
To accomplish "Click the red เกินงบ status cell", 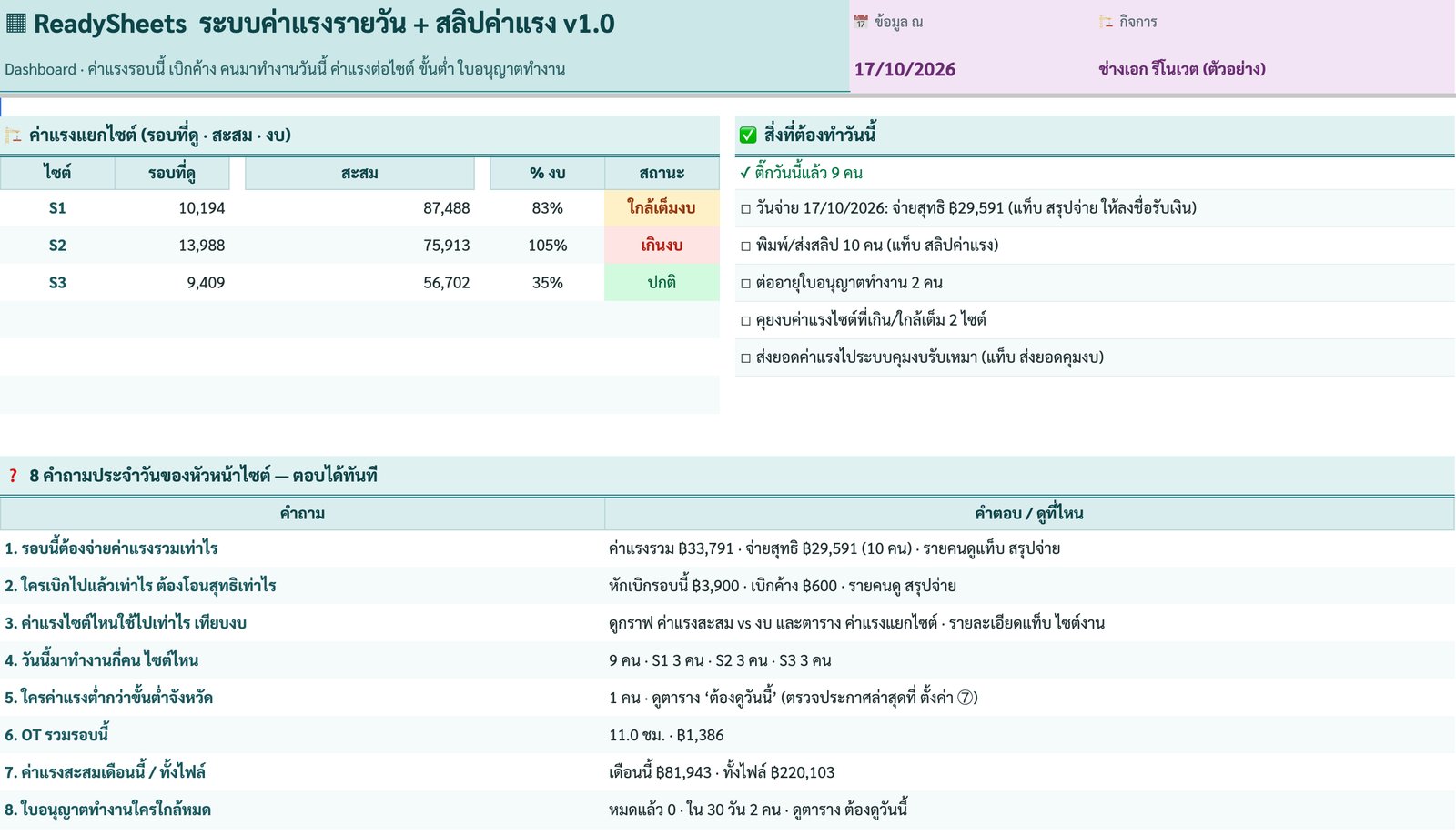I will pyautogui.click(x=662, y=246).
